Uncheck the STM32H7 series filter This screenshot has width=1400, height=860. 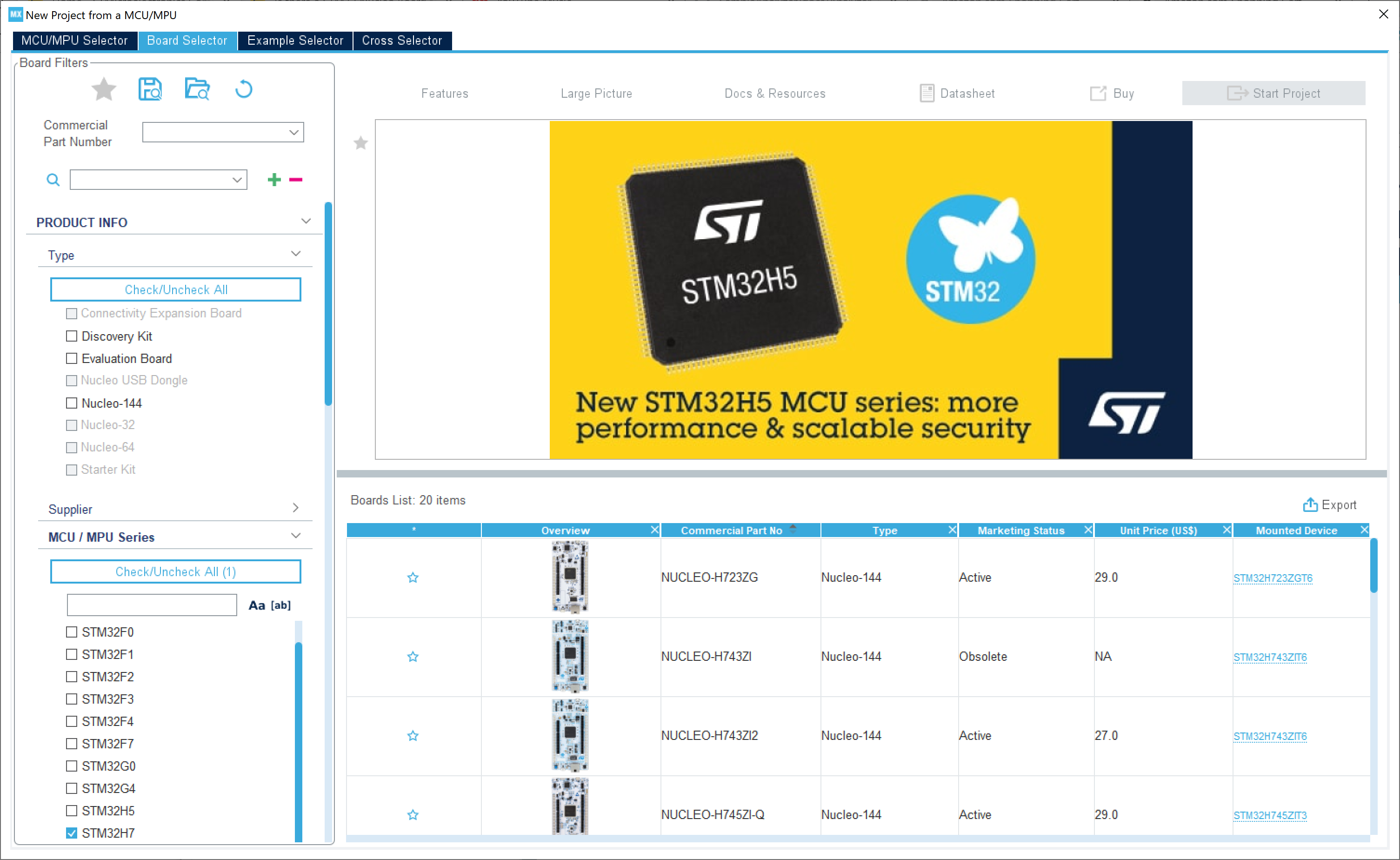point(71,833)
